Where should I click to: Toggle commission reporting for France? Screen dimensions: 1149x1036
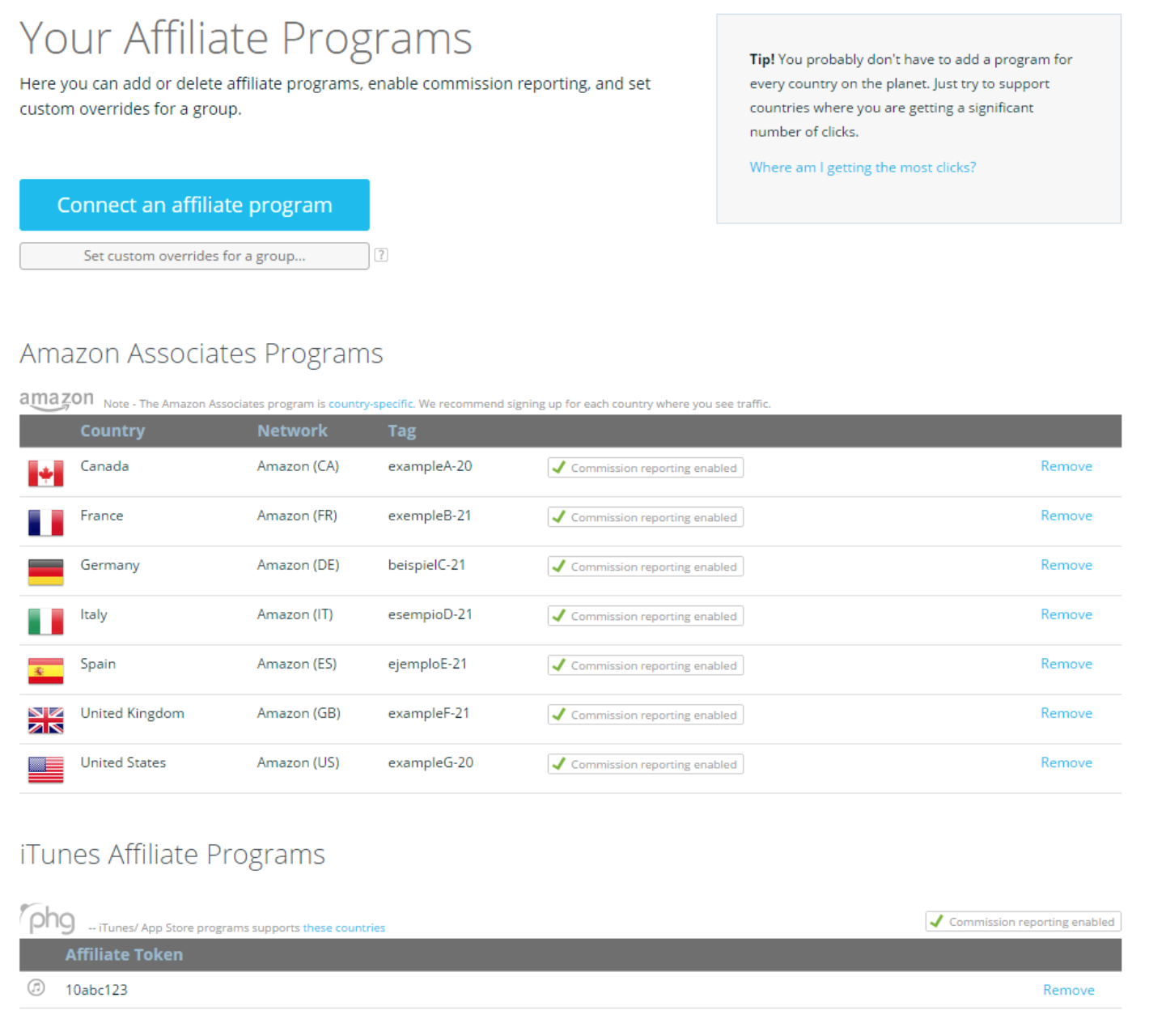pyautogui.click(x=646, y=517)
